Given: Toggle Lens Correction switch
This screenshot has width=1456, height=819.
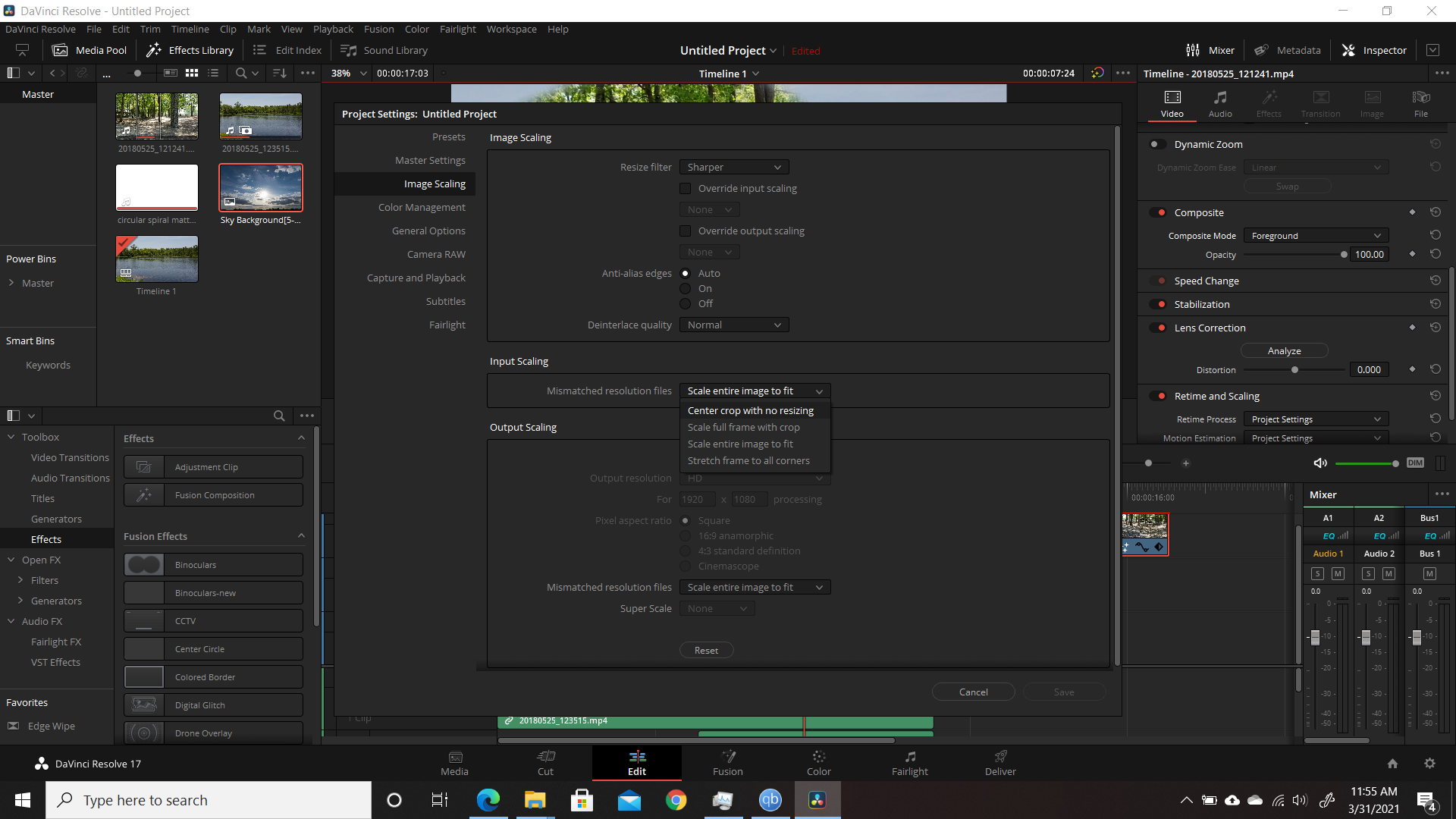Looking at the screenshot, I should click(x=1157, y=328).
